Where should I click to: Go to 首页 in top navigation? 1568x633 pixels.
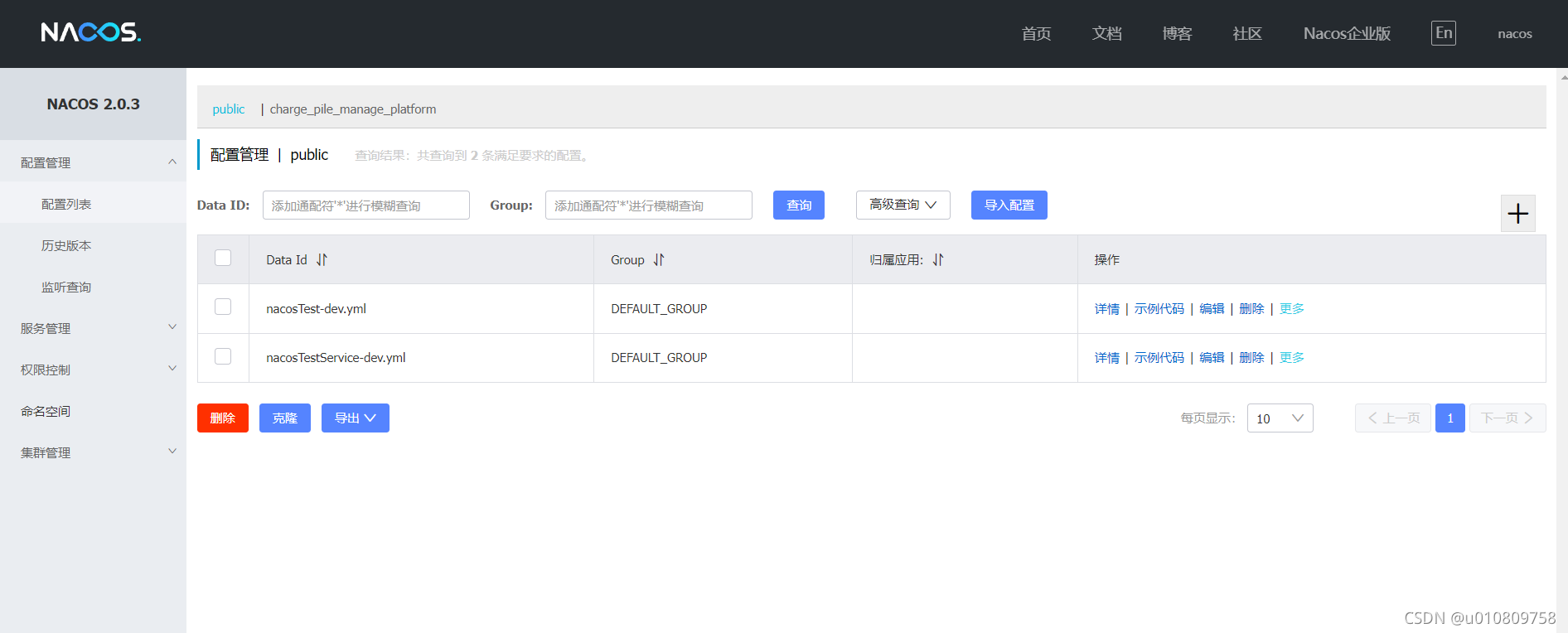tap(1036, 33)
